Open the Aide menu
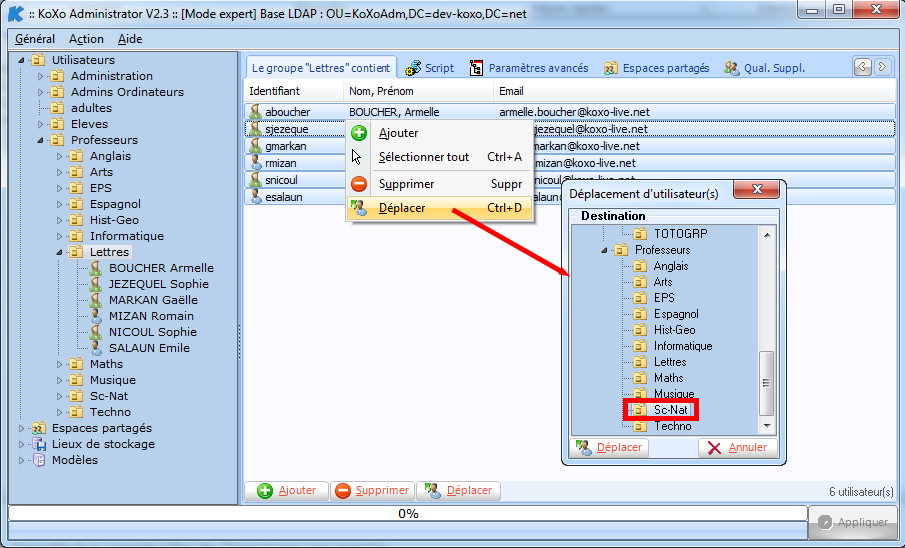The height and width of the screenshot is (548, 905). (130, 39)
